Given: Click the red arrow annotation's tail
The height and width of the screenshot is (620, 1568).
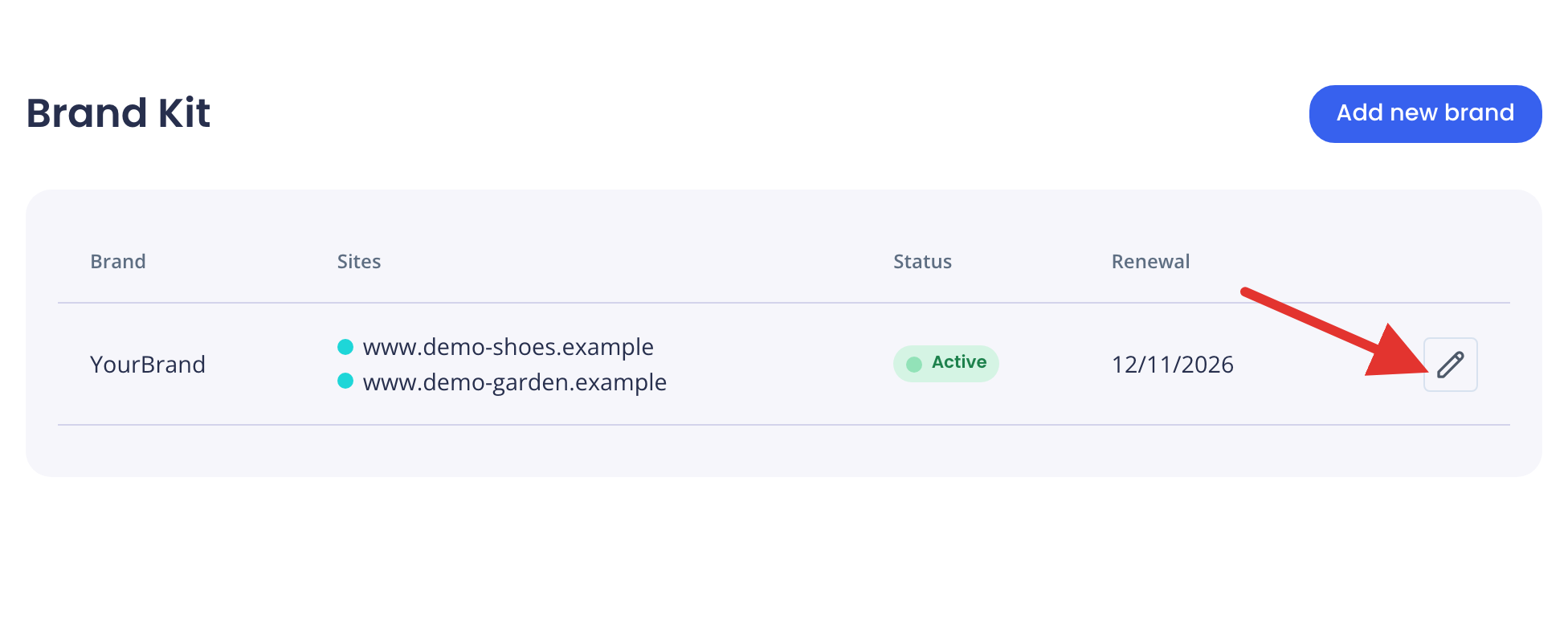Looking at the screenshot, I should tap(1247, 292).
